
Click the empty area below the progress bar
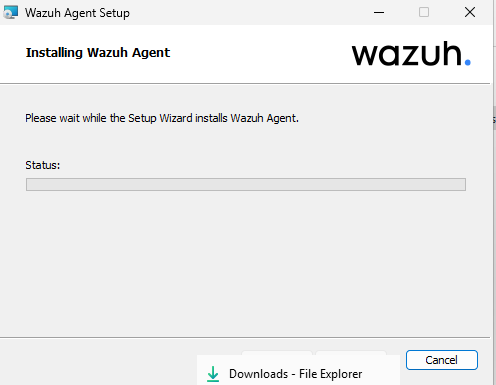tap(246, 263)
